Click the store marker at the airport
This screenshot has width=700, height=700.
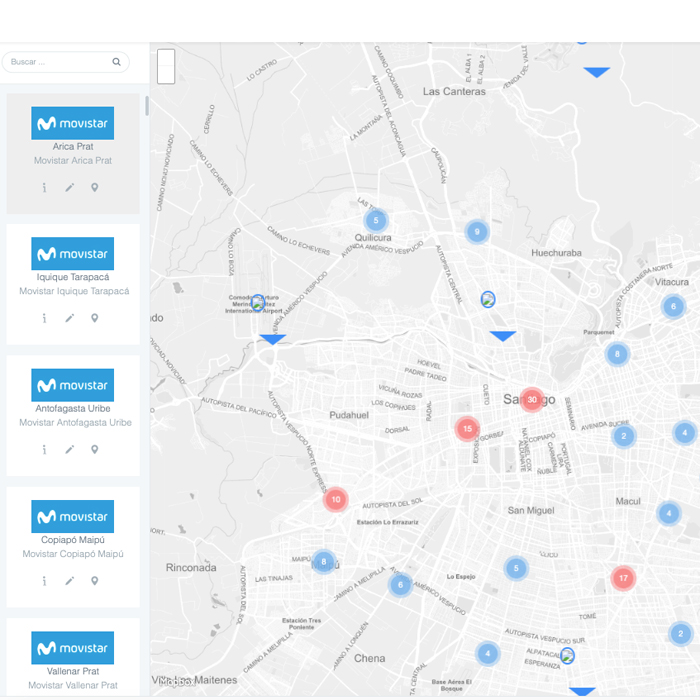coord(258,303)
